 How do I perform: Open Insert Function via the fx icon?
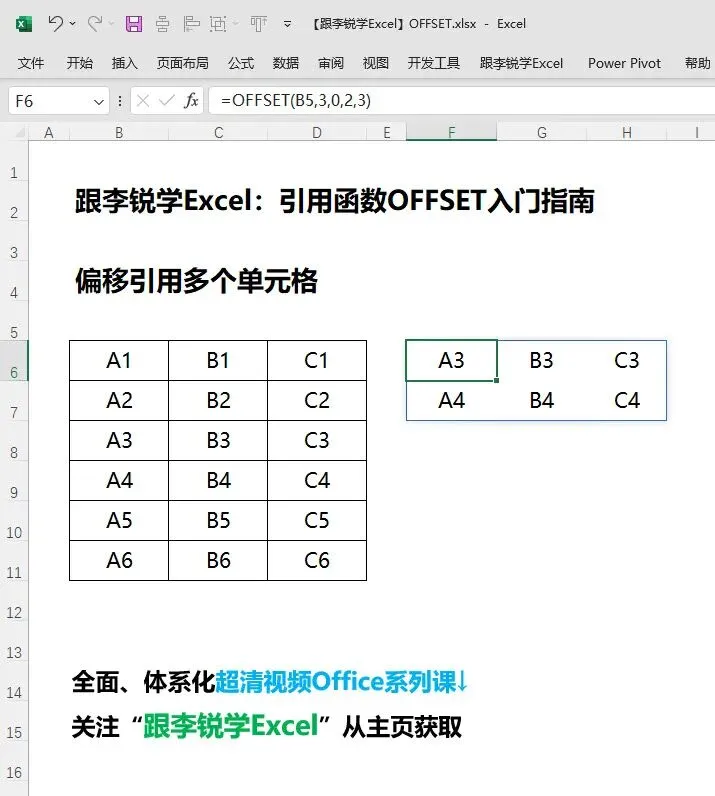pos(191,101)
